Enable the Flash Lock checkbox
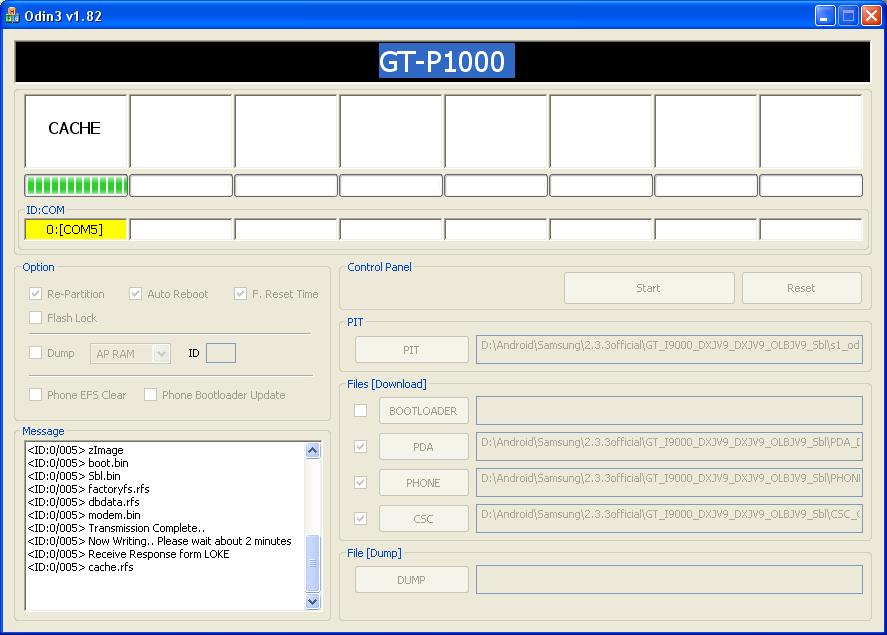 36,318
